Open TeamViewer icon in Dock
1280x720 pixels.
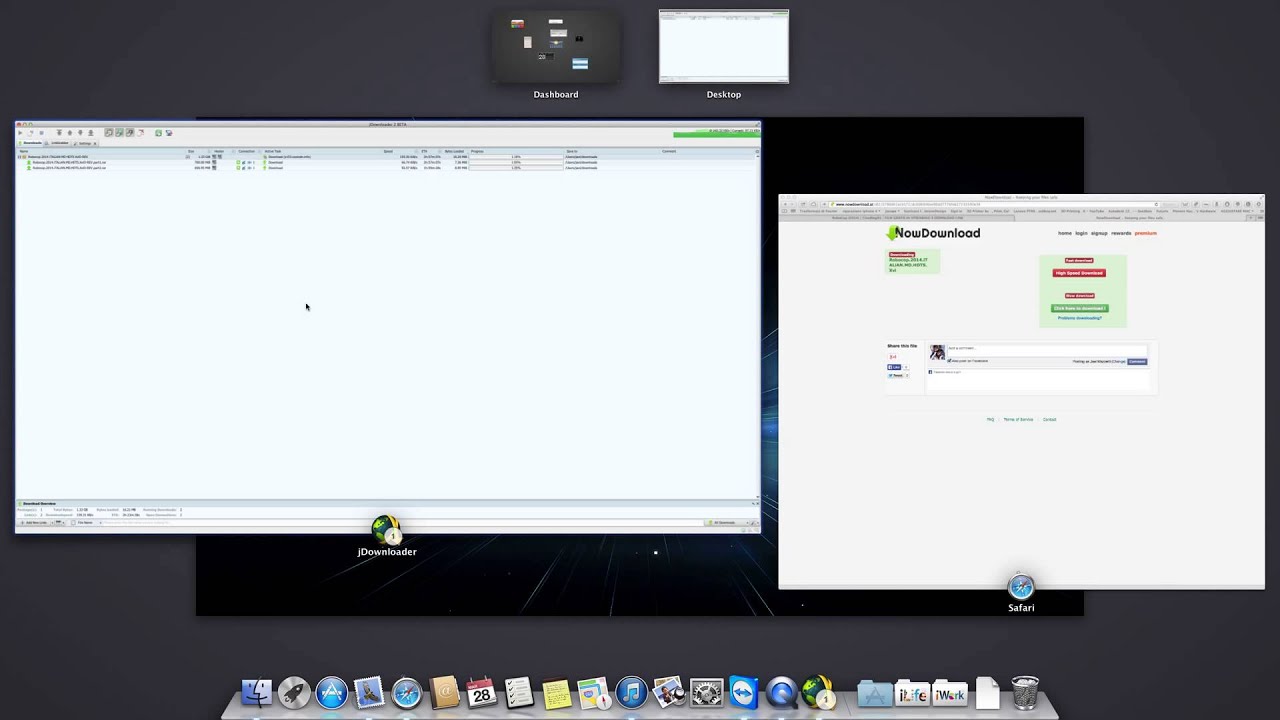click(x=744, y=692)
